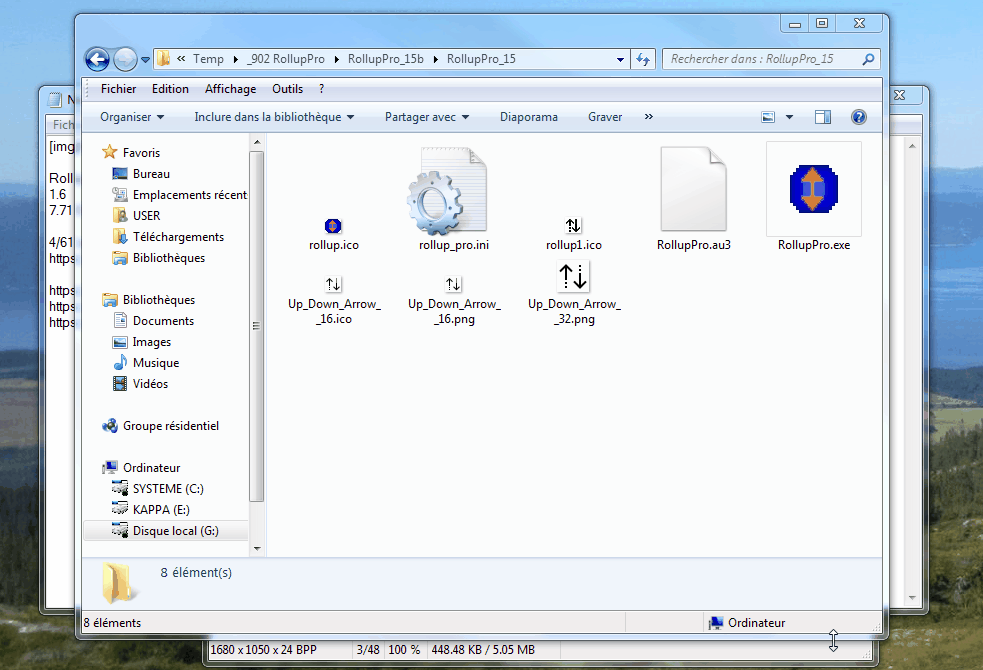Select the RollupPro.au3 file

(693, 190)
